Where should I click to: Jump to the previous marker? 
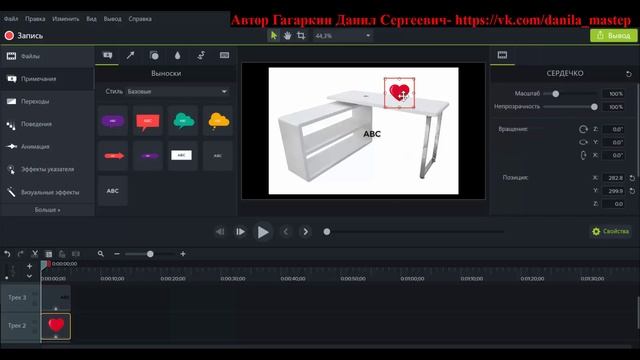(x=286, y=232)
